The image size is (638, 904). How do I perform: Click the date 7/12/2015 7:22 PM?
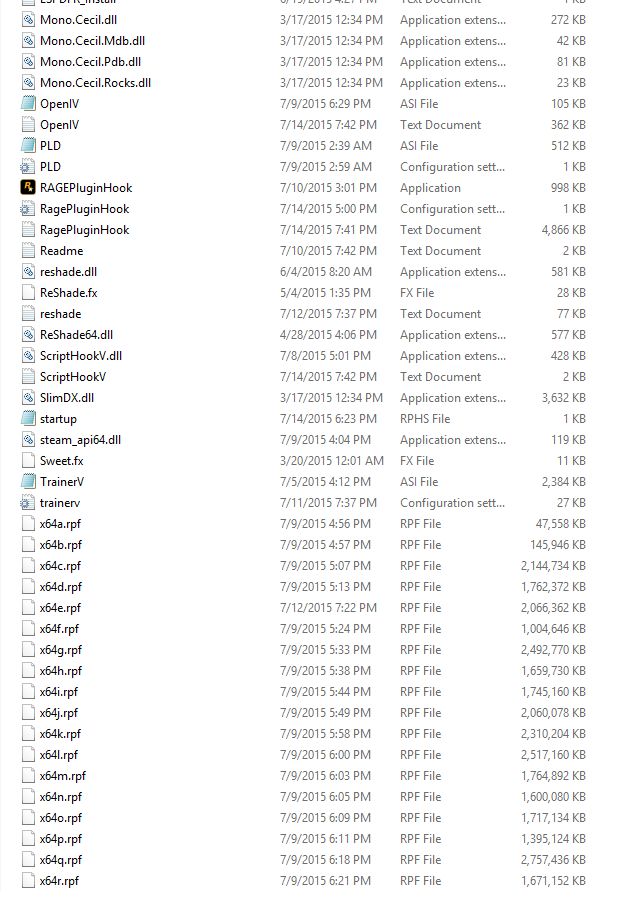click(329, 608)
